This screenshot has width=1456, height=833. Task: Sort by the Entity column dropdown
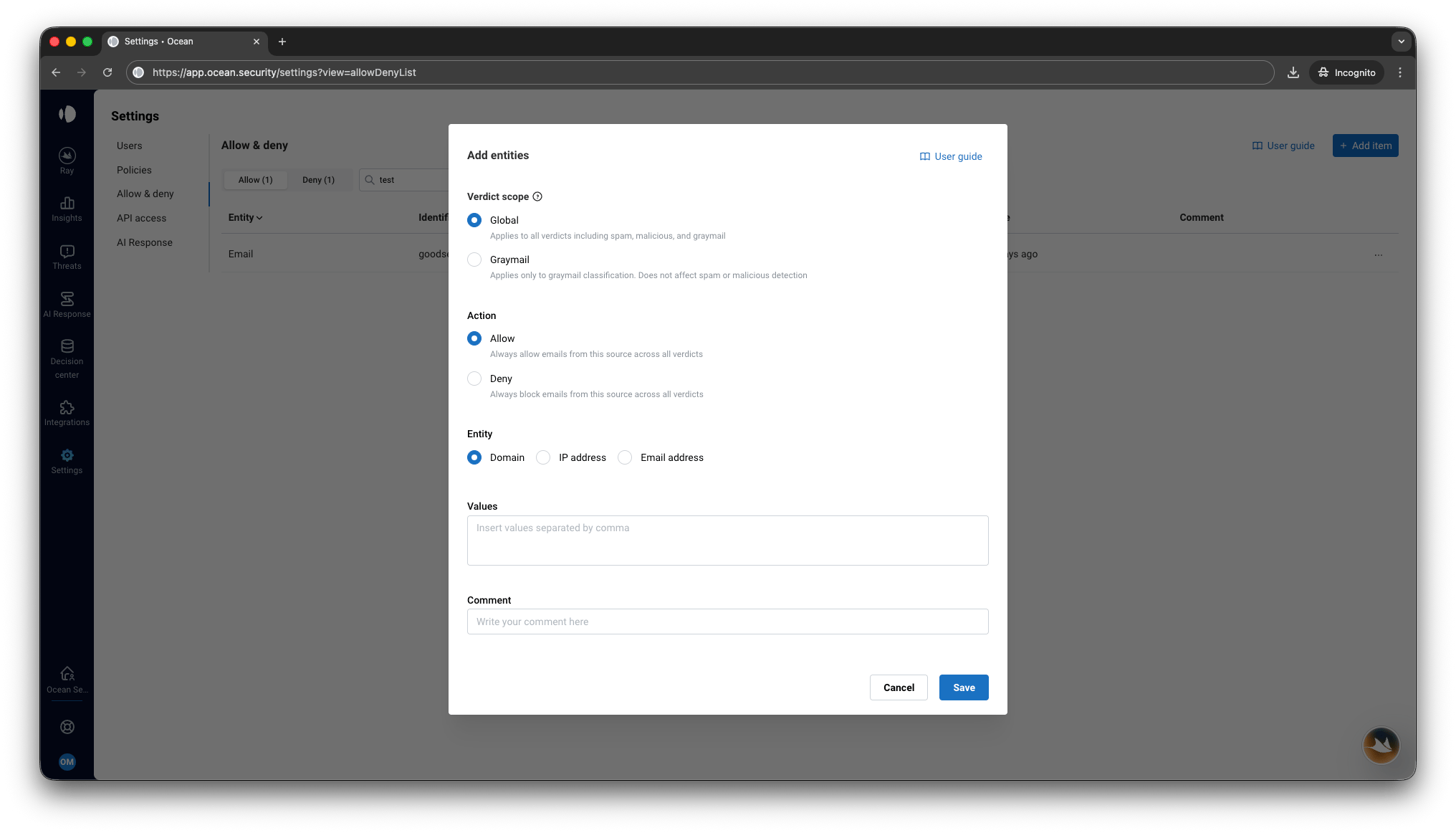point(246,217)
